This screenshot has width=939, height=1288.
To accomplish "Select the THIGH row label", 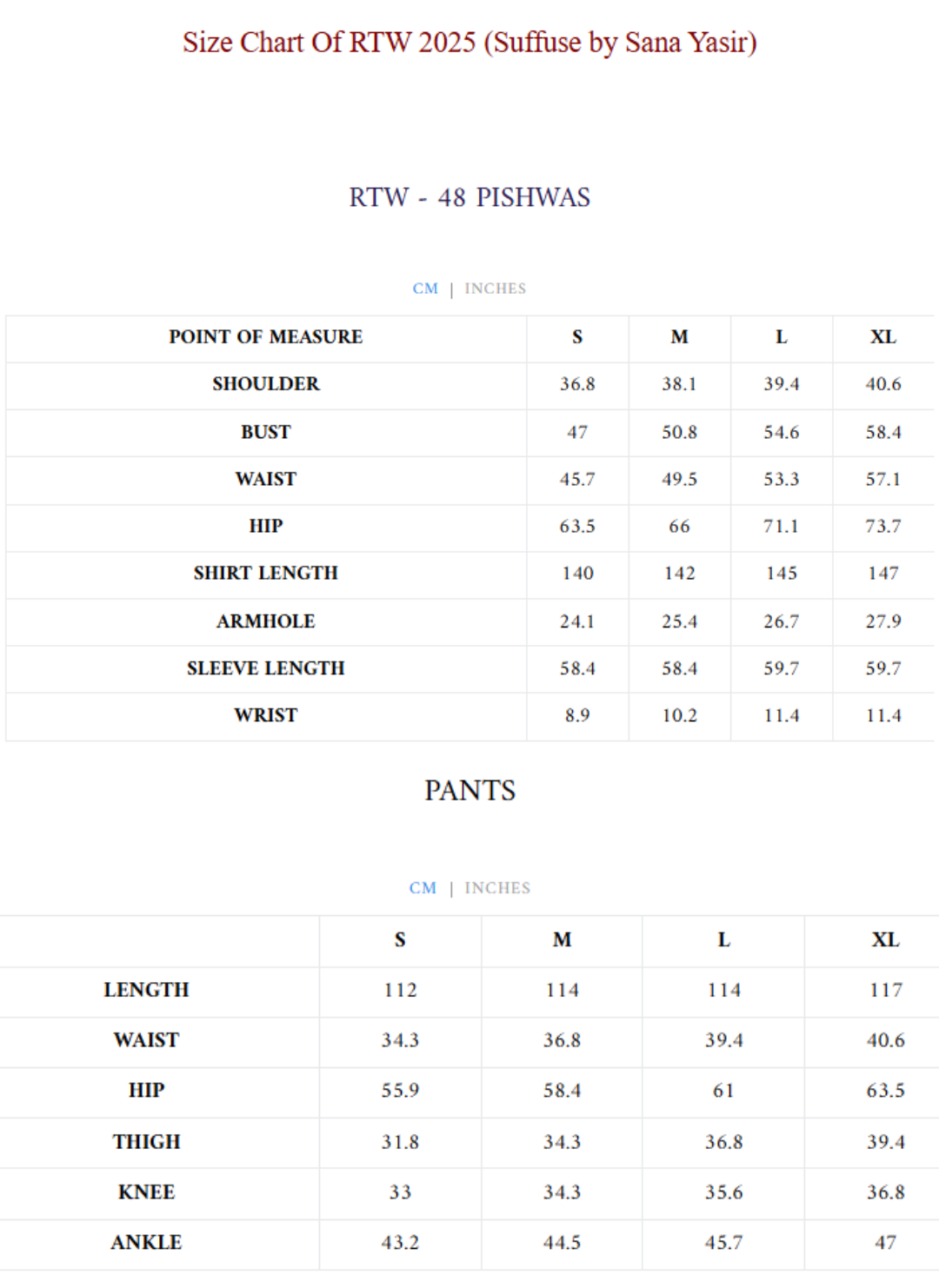I will pos(146,1142).
